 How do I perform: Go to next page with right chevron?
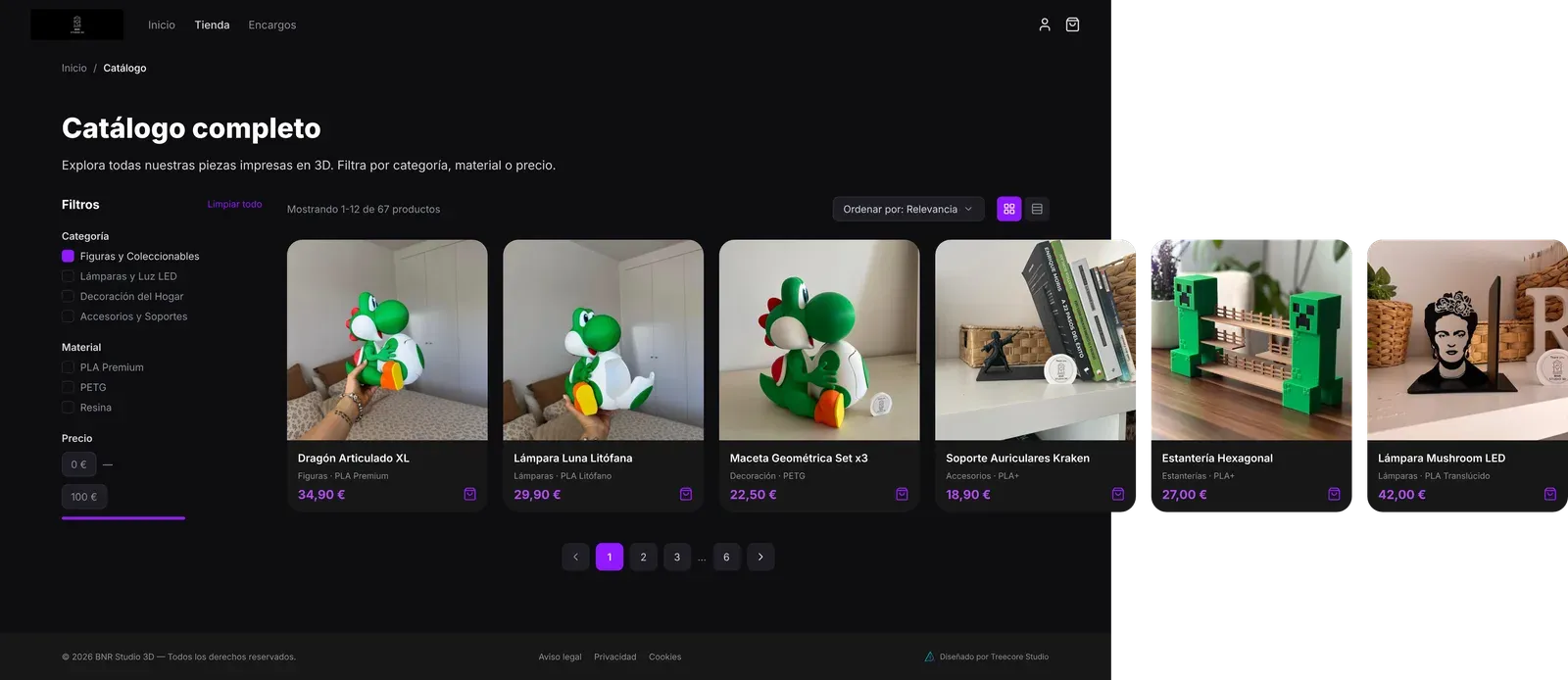coord(760,557)
